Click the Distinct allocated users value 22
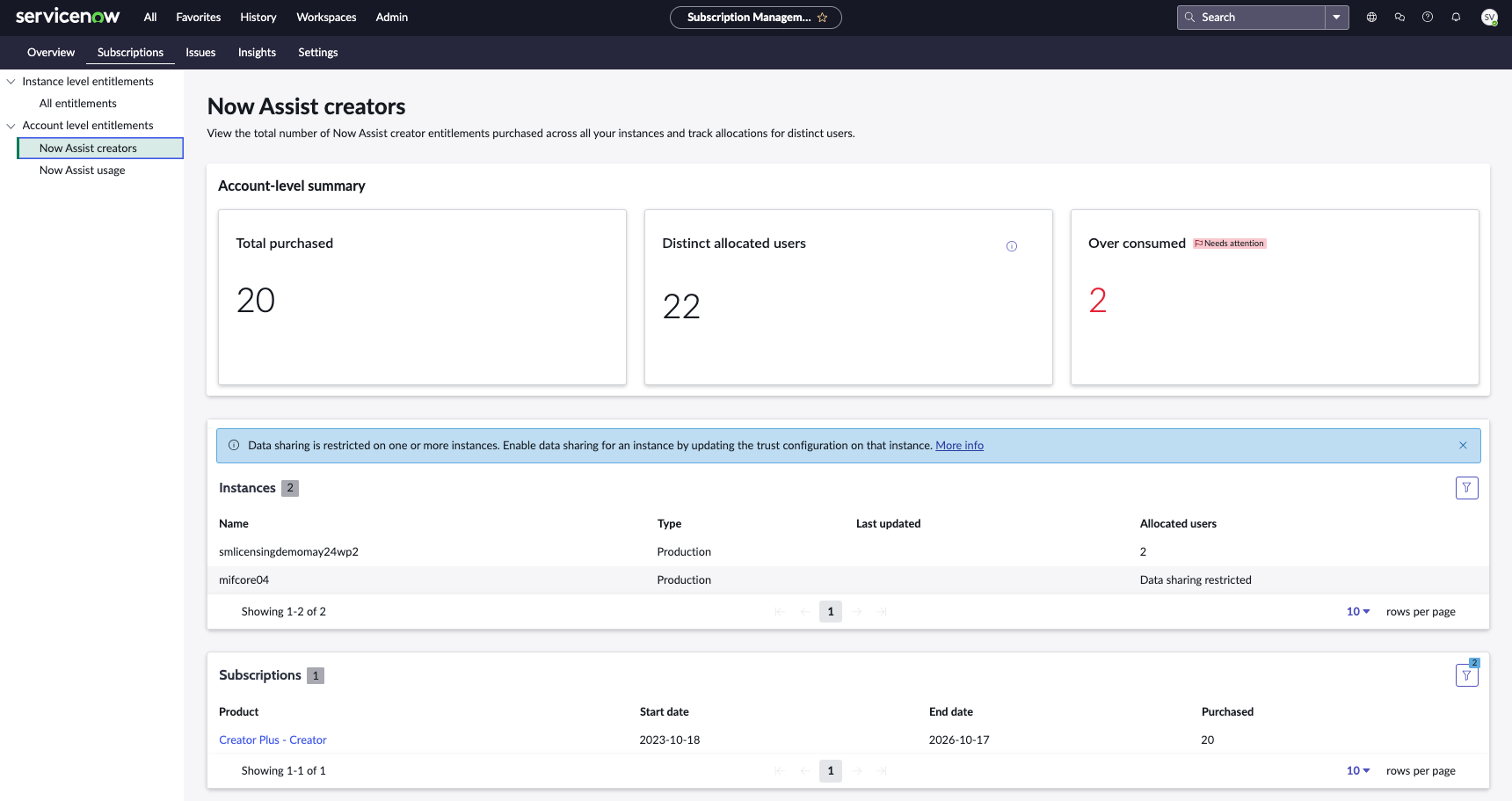 click(x=681, y=307)
